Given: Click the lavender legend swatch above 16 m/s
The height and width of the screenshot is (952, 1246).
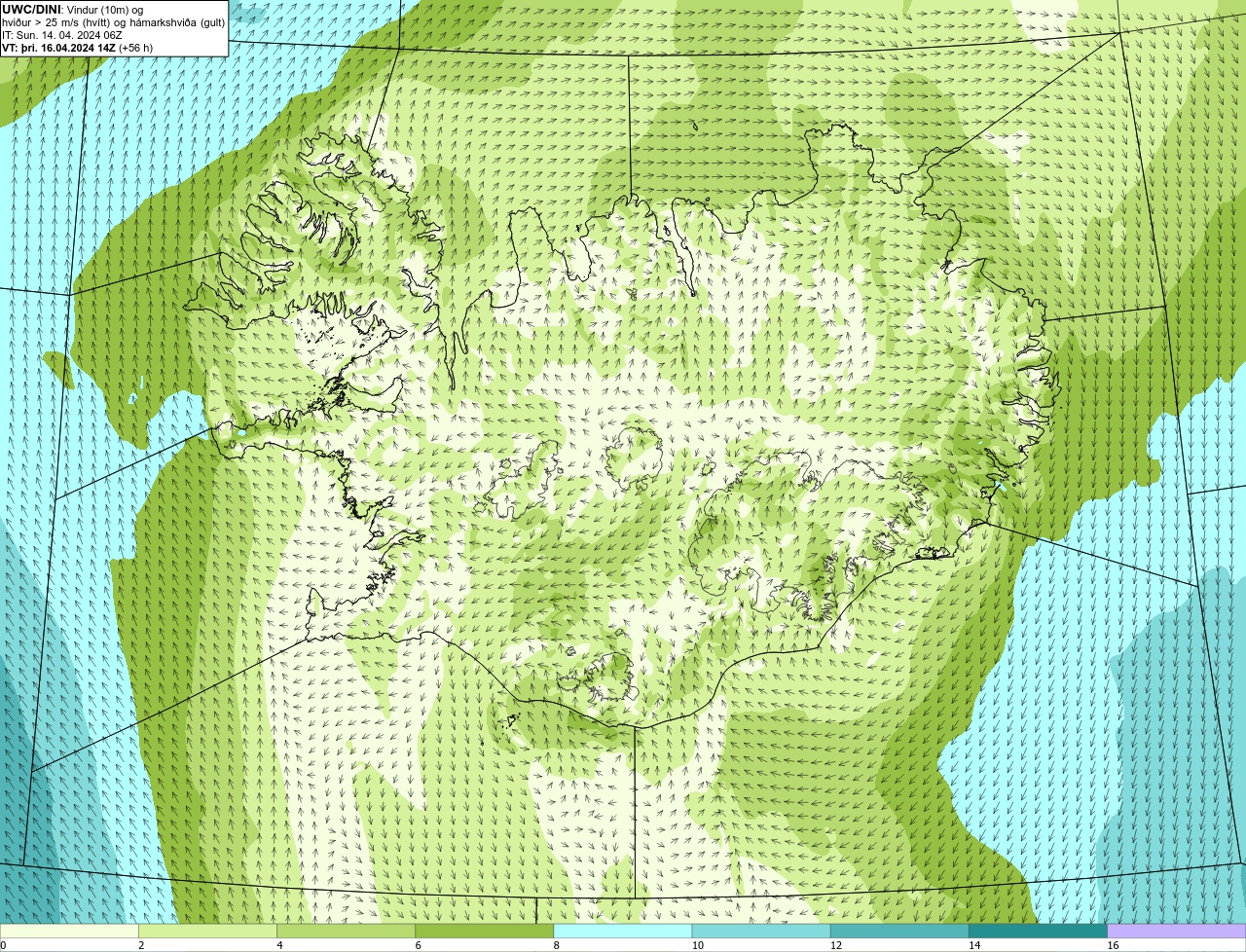Looking at the screenshot, I should pos(1177,931).
